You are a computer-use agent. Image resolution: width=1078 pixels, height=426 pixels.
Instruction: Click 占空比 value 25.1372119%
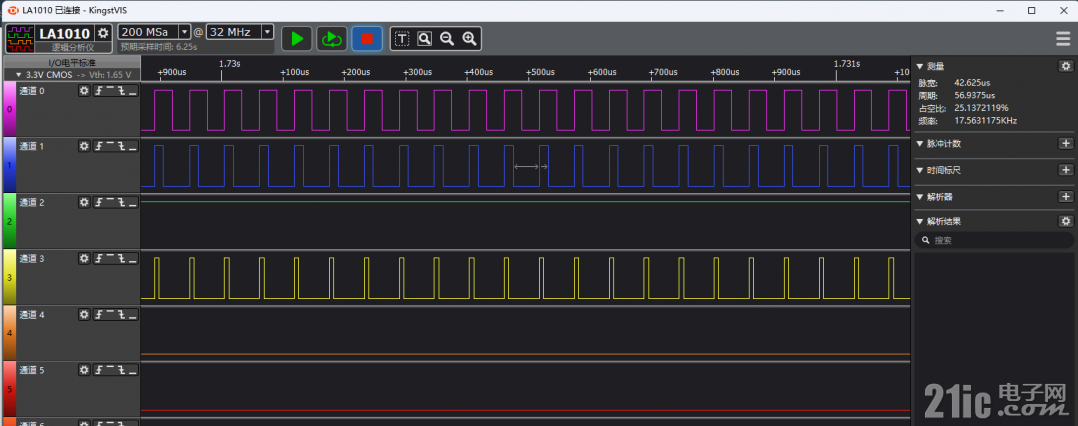click(981, 108)
